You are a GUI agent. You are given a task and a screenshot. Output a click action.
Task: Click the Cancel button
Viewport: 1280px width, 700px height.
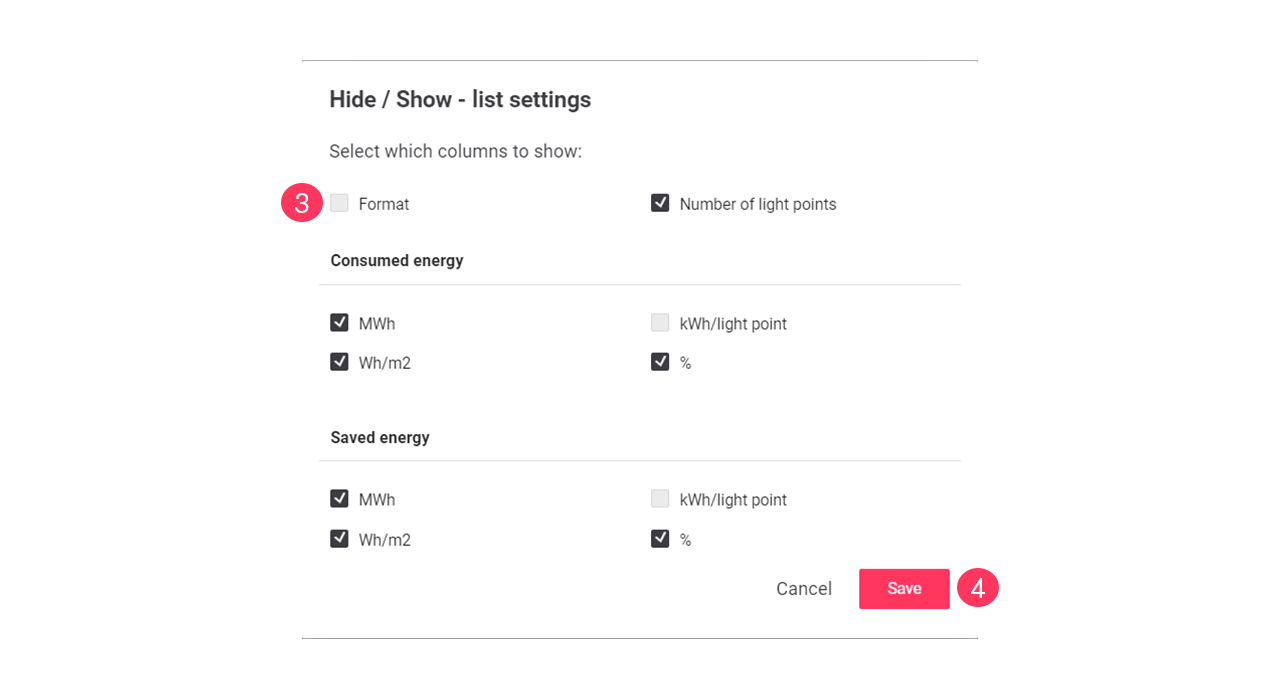803,588
